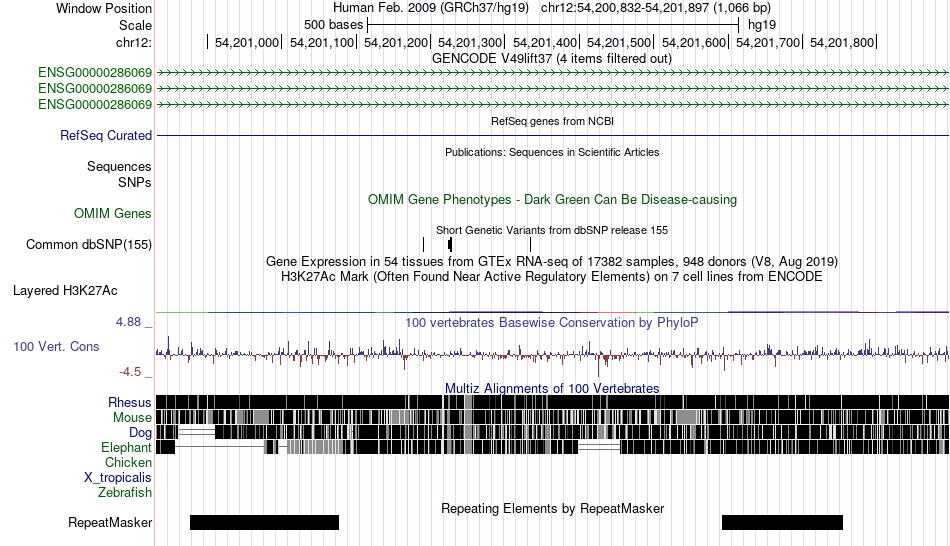Click the bottom ENSG00000286069 gene label
Screen dimensions: 950x546
point(95,104)
